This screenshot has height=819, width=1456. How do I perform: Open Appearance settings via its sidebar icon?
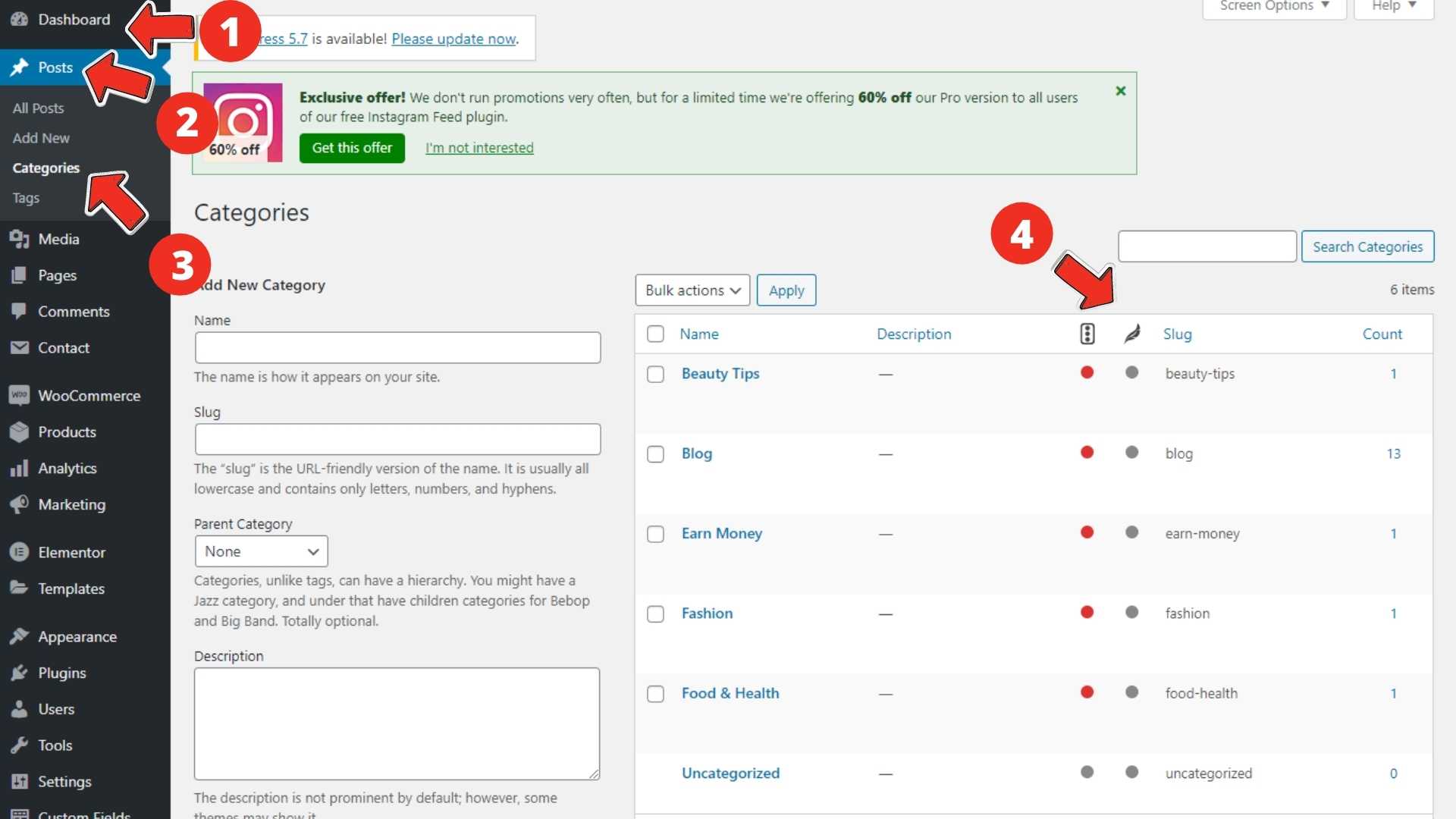click(19, 636)
